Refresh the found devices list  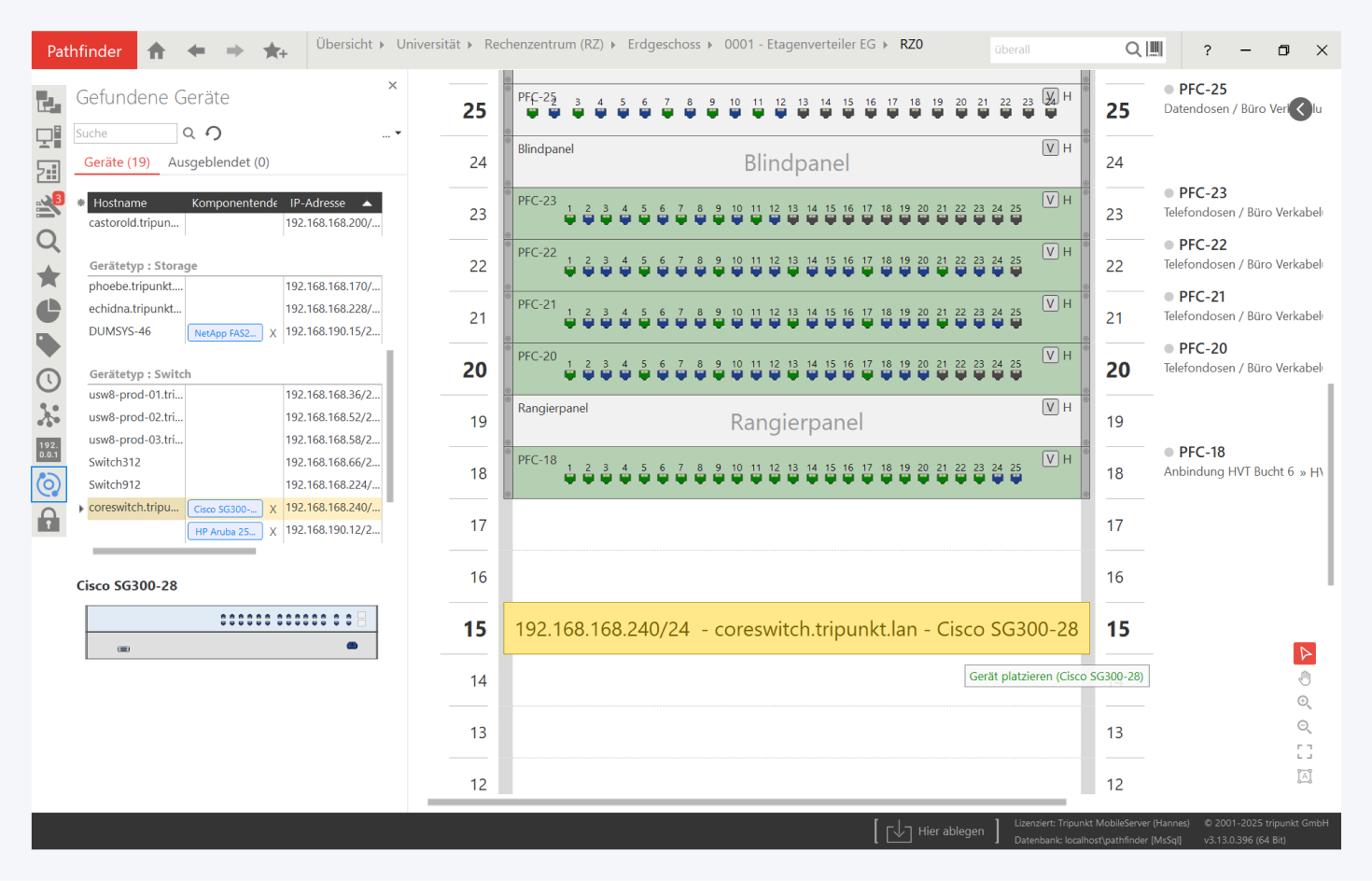click(x=214, y=133)
